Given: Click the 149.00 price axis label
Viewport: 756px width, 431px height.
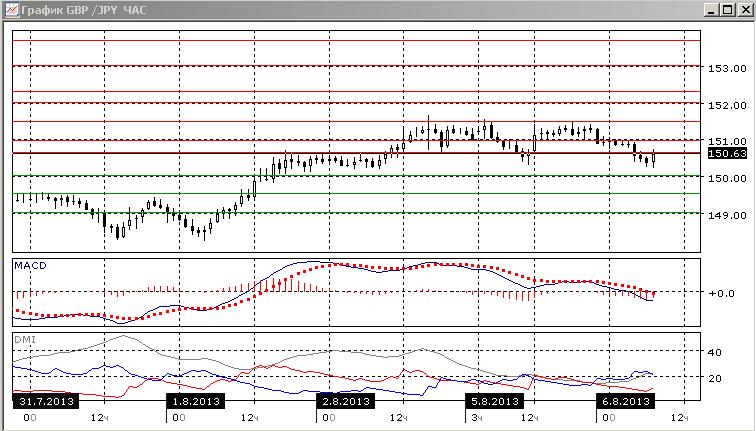Looking at the screenshot, I should 727,215.
